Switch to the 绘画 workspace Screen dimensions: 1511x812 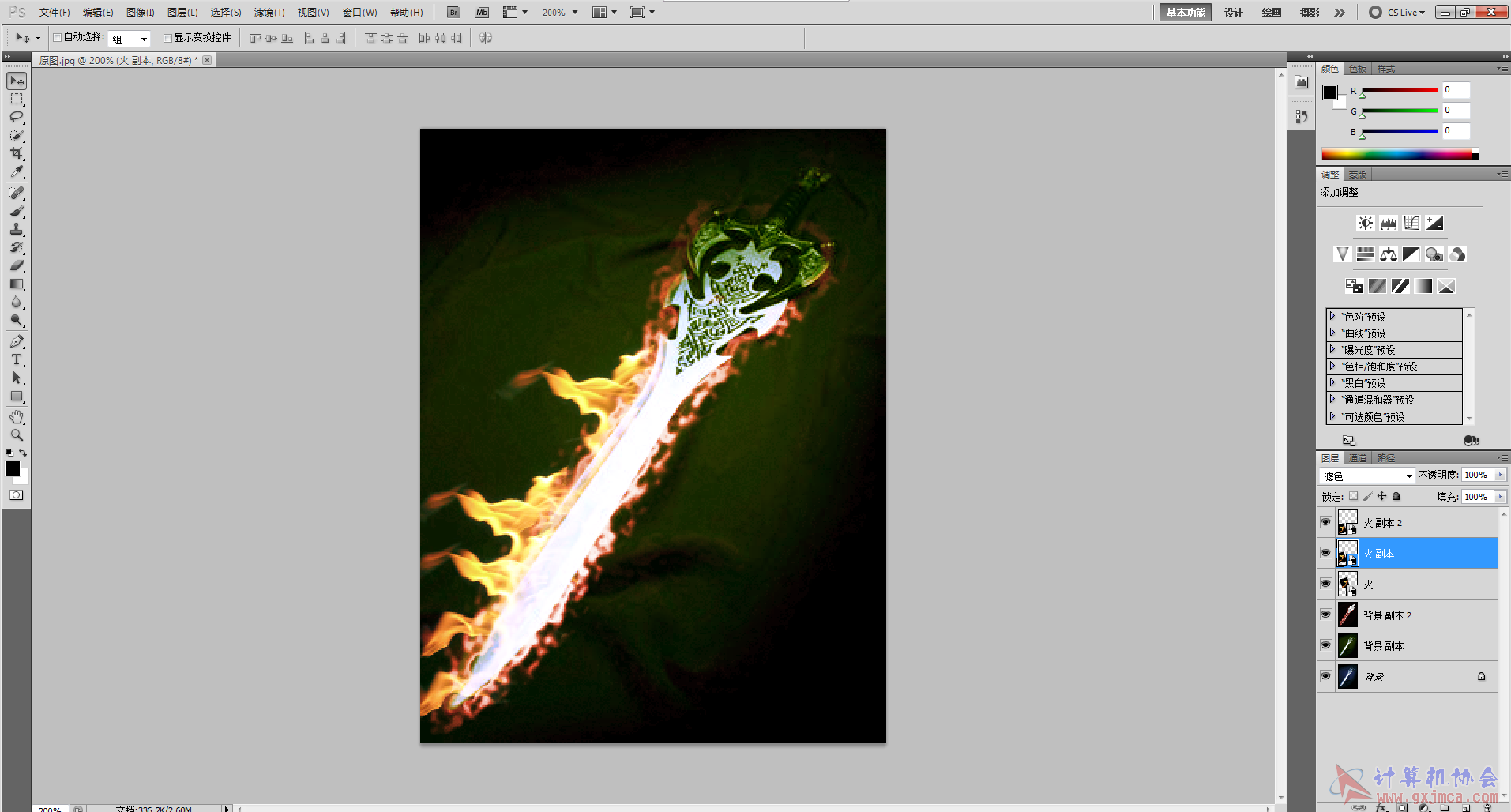pos(1272,13)
